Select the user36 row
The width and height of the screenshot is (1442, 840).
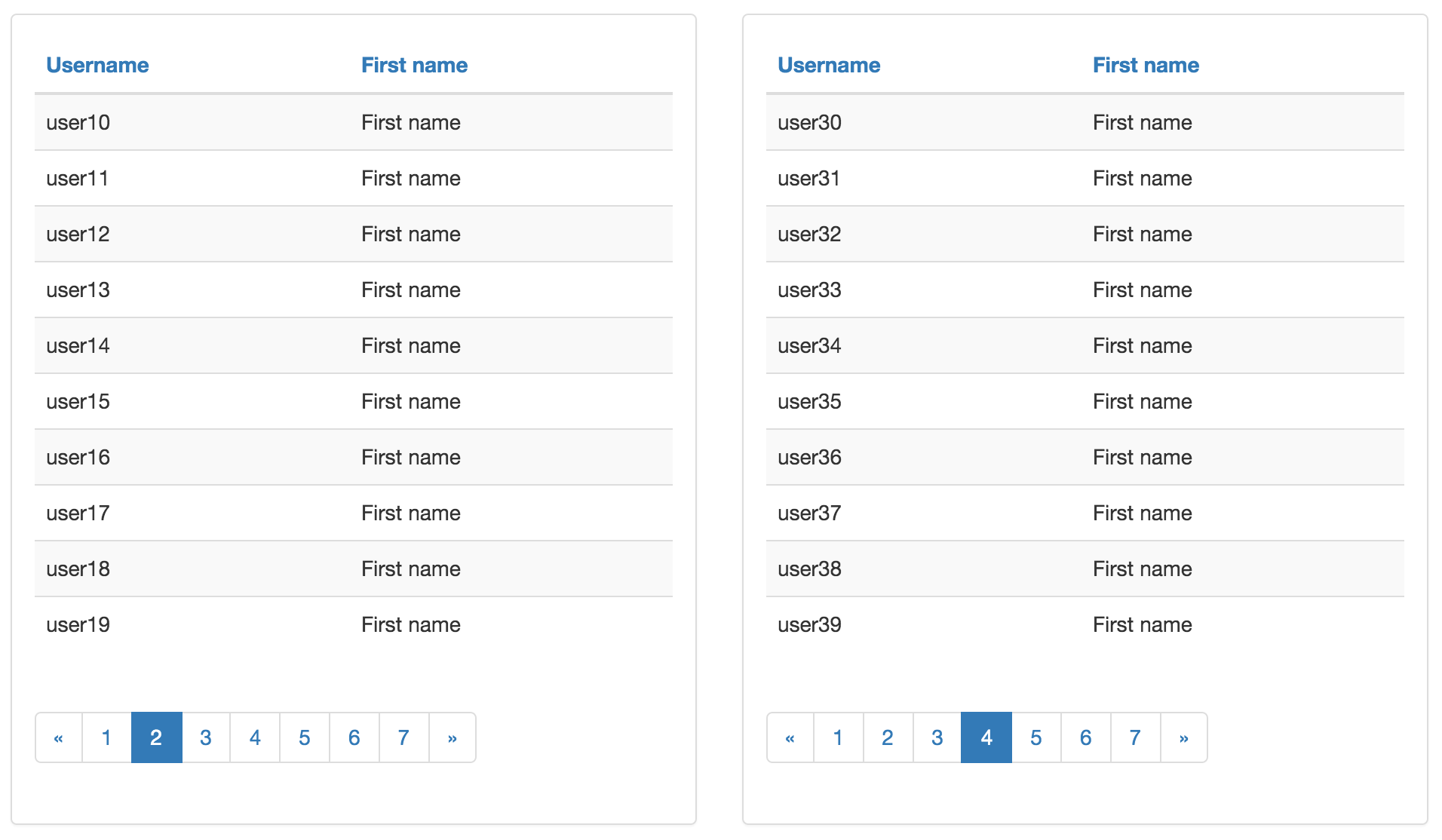[x=1085, y=457]
